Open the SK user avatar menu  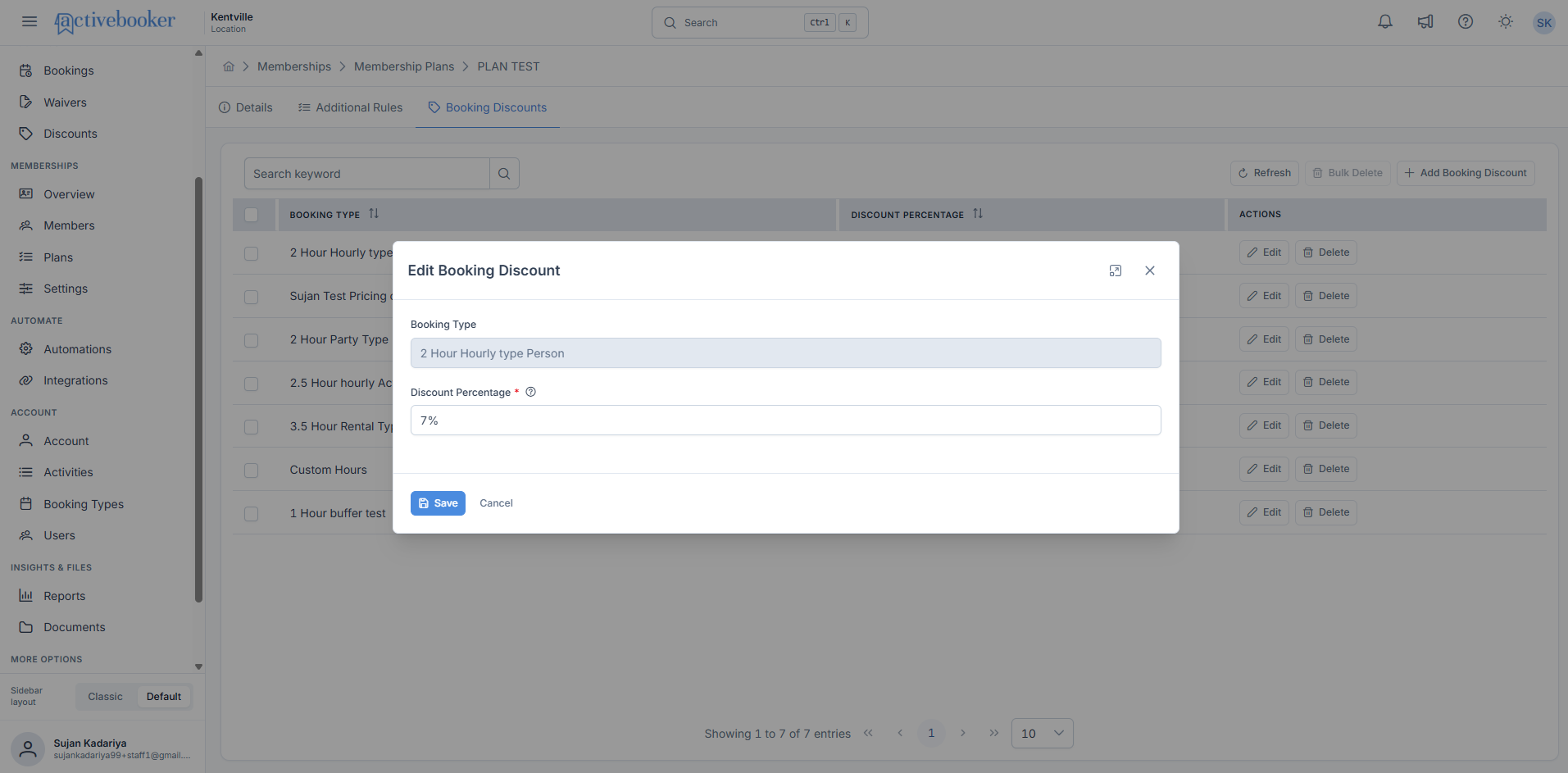tap(1544, 23)
